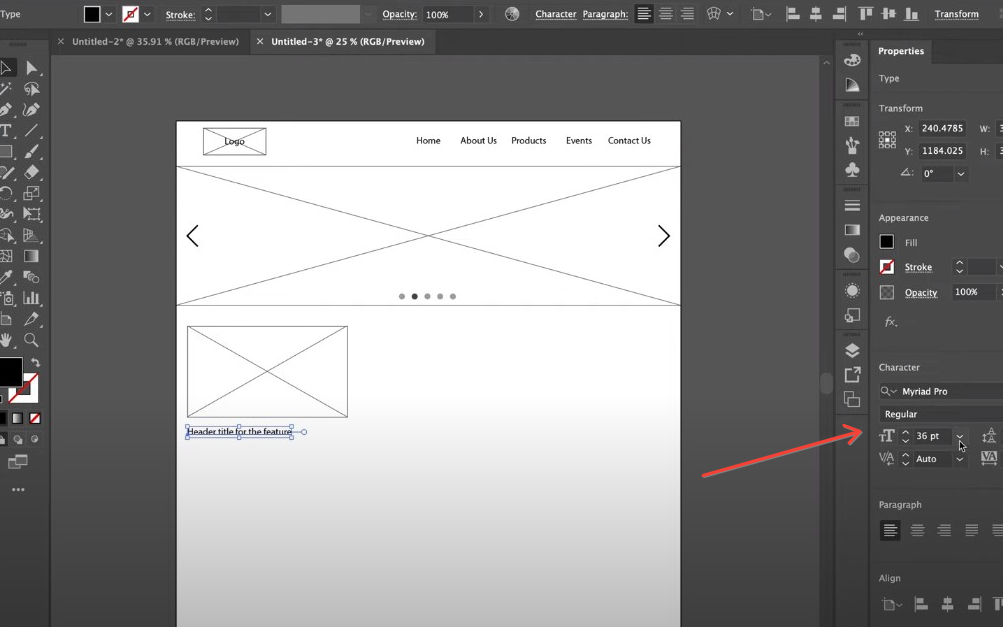Screen dimensions: 1003x627
Task: Open the font style dropdown showing Regular
Action: coord(938,413)
